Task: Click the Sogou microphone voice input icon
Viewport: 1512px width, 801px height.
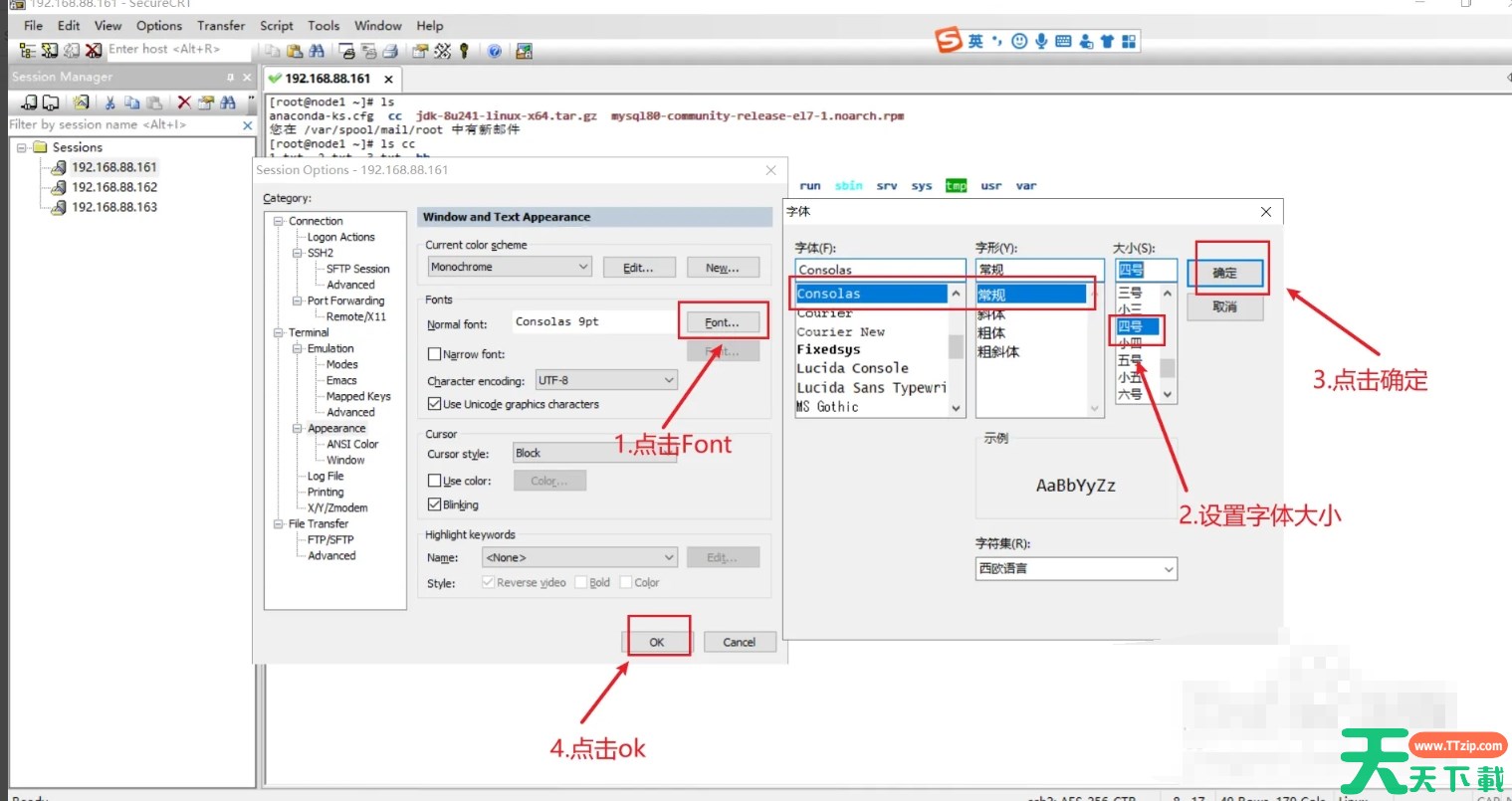Action: [x=1041, y=41]
